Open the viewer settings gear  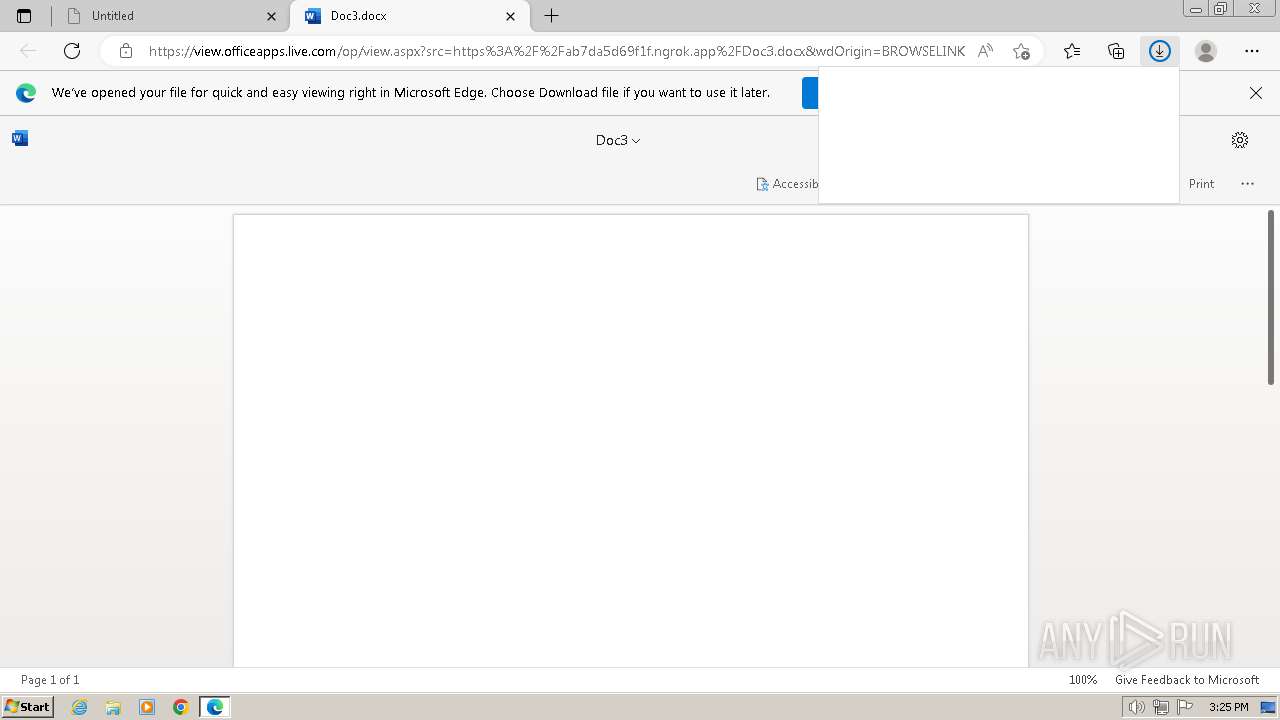pyautogui.click(x=1240, y=140)
